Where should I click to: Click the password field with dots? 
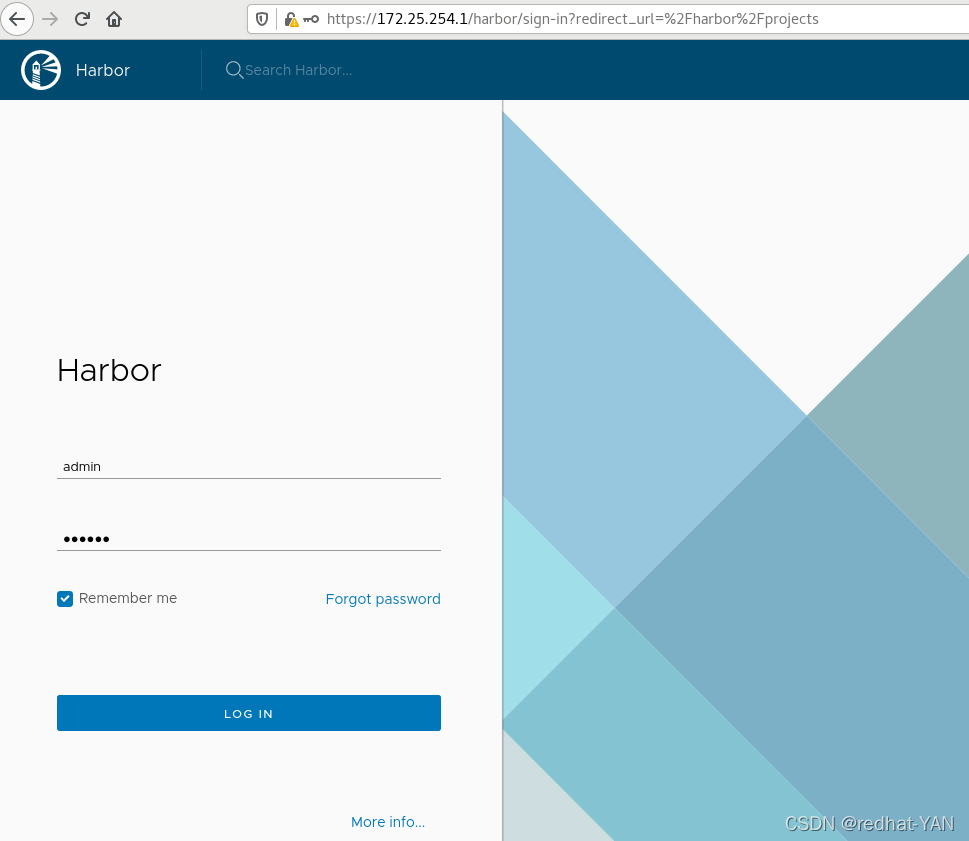[x=248, y=539]
